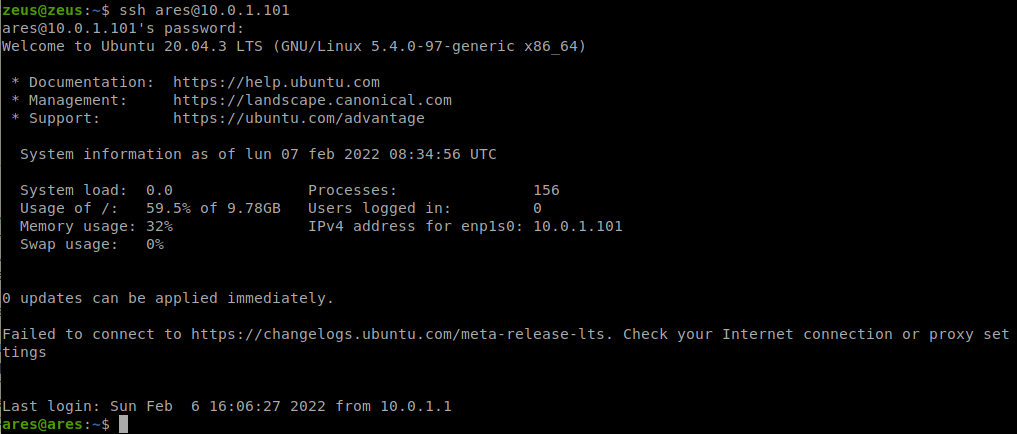Viewport: 1017px width, 434px height.
Task: Click the System load value 0.0
Action: (x=160, y=191)
